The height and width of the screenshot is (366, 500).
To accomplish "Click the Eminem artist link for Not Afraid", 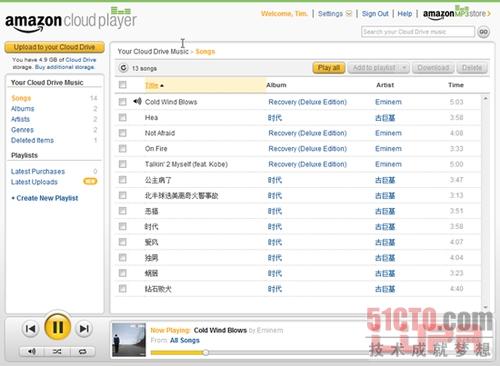I will click(388, 133).
